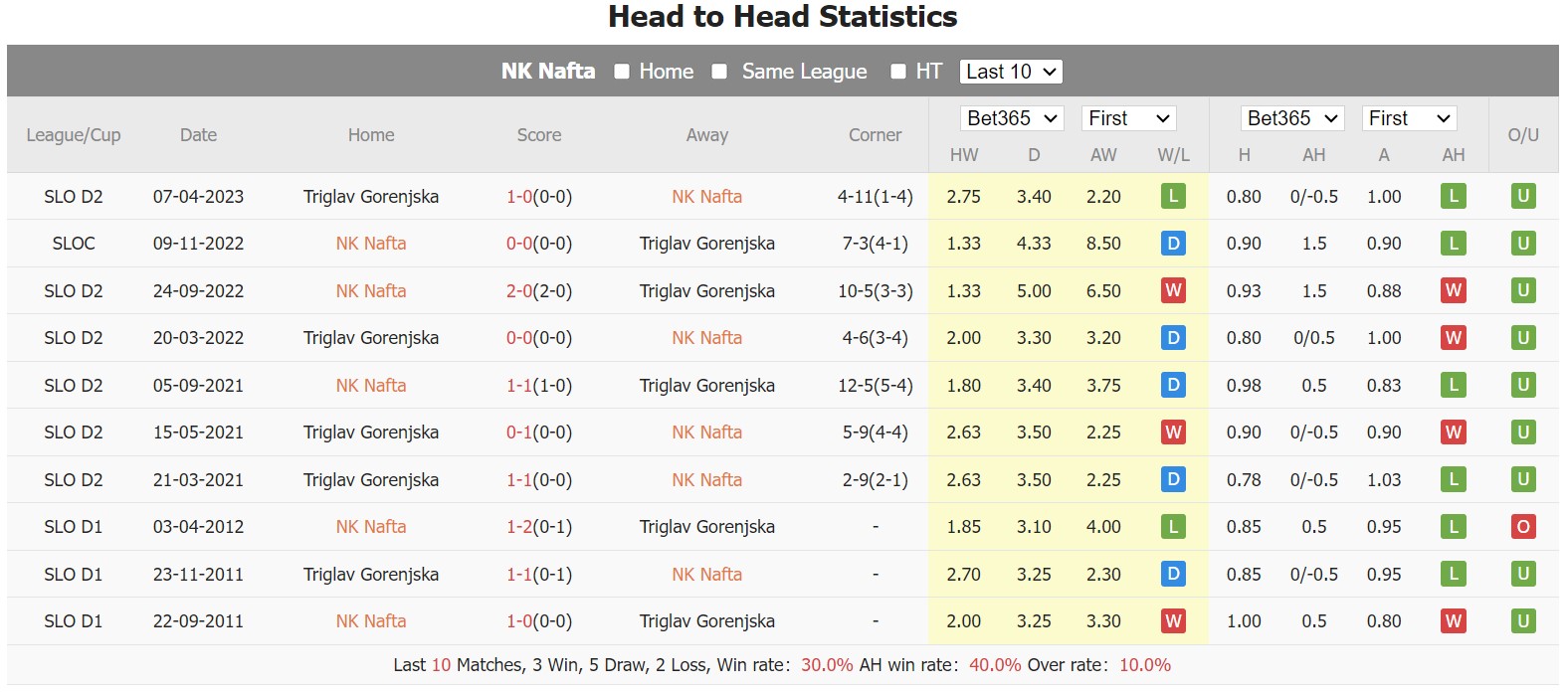
Task: Expand the first Bet365 bookmaker dropdown
Action: pyautogui.click(x=1012, y=118)
